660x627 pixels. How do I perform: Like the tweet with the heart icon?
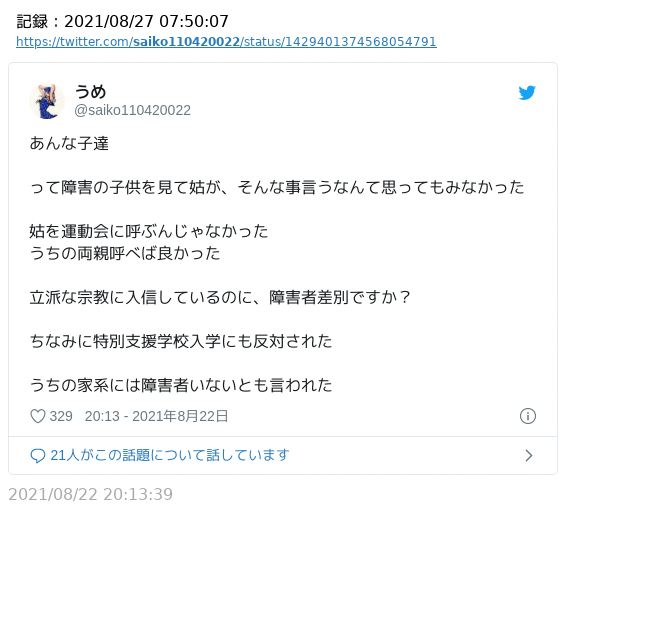point(38,416)
